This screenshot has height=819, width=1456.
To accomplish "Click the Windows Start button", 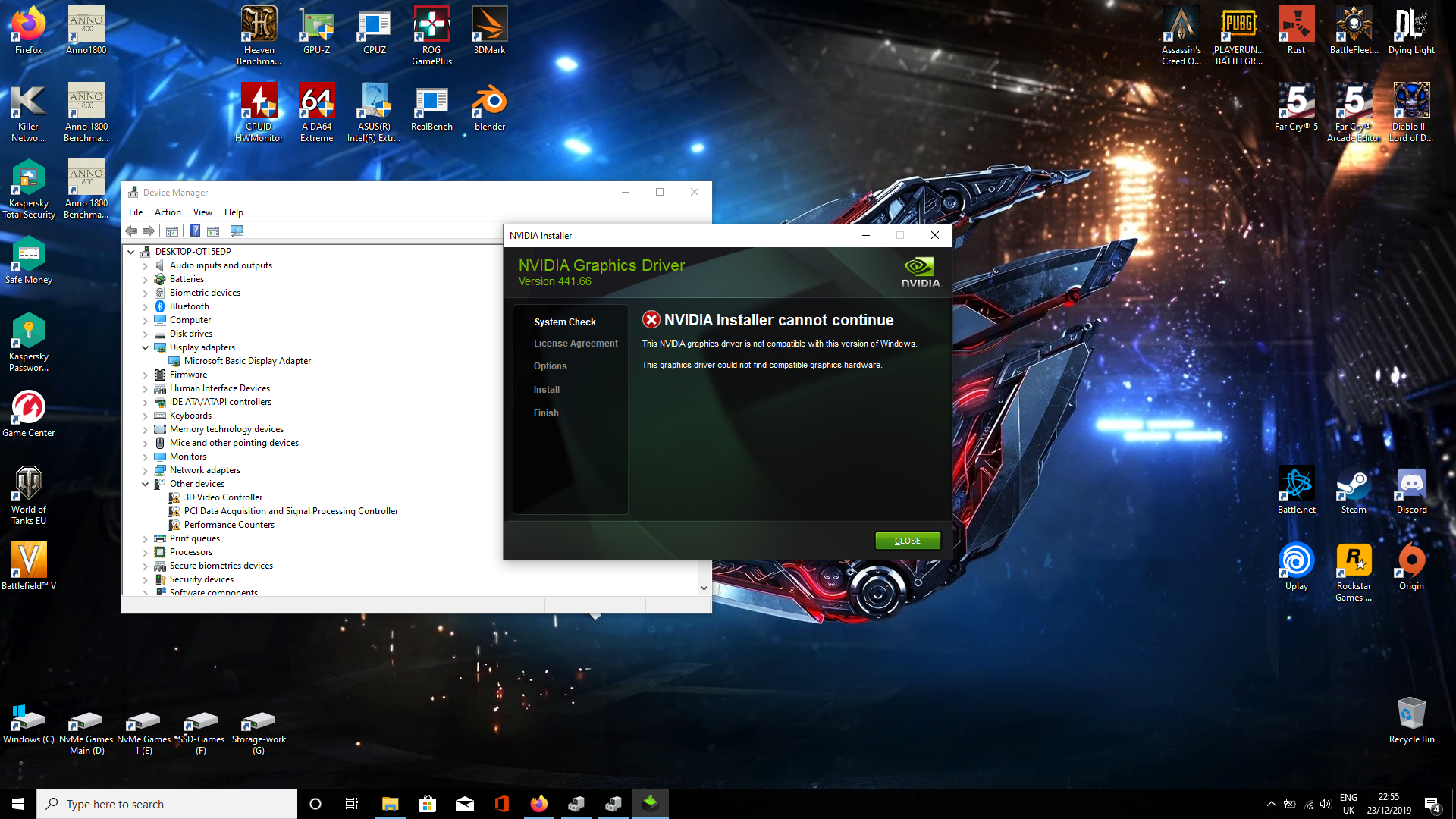I will pyautogui.click(x=18, y=804).
